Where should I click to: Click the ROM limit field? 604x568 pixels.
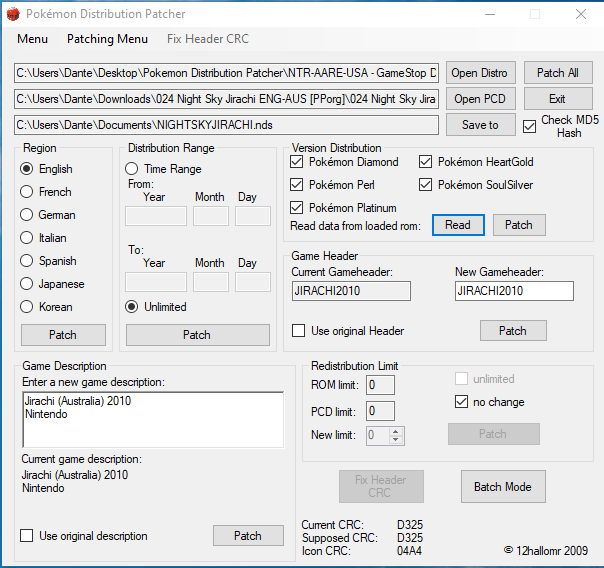coord(380,385)
